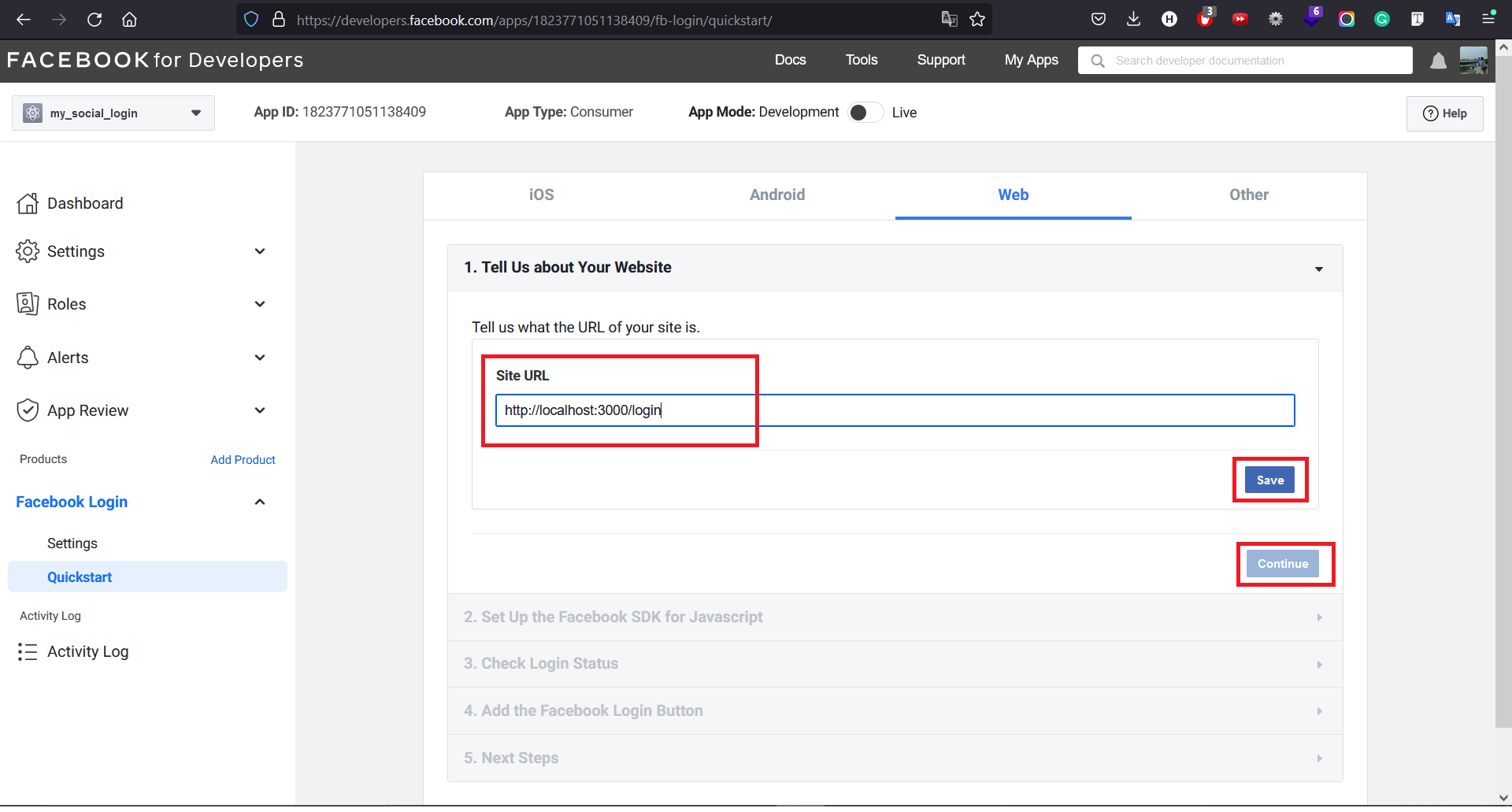
Task: Click the Add Product link
Action: point(243,460)
